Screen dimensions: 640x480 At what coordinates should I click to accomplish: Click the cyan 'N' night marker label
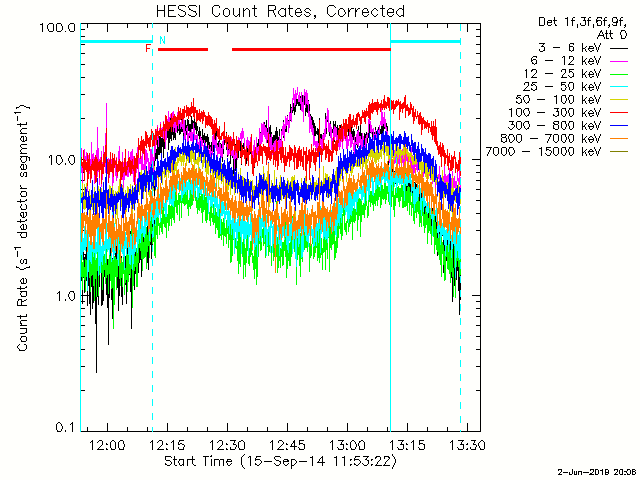click(162, 40)
